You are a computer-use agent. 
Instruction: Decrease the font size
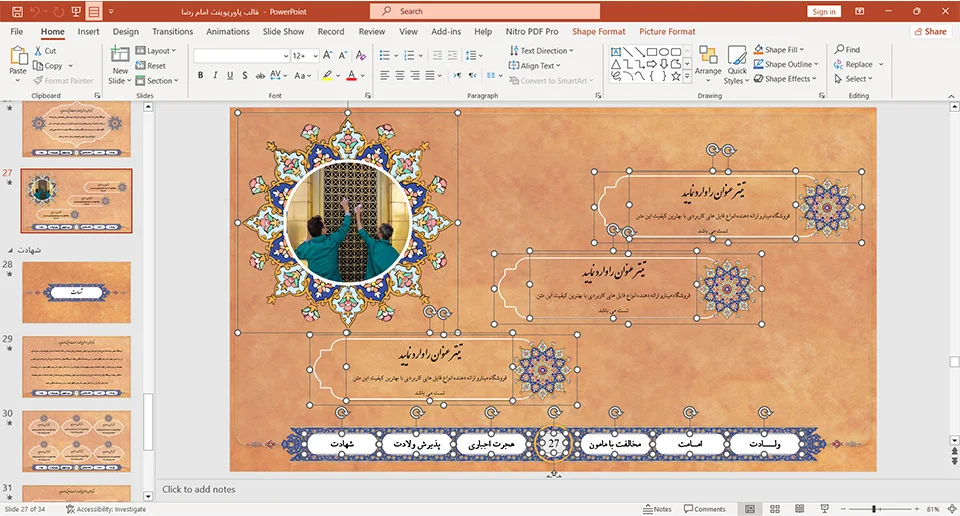tap(343, 56)
